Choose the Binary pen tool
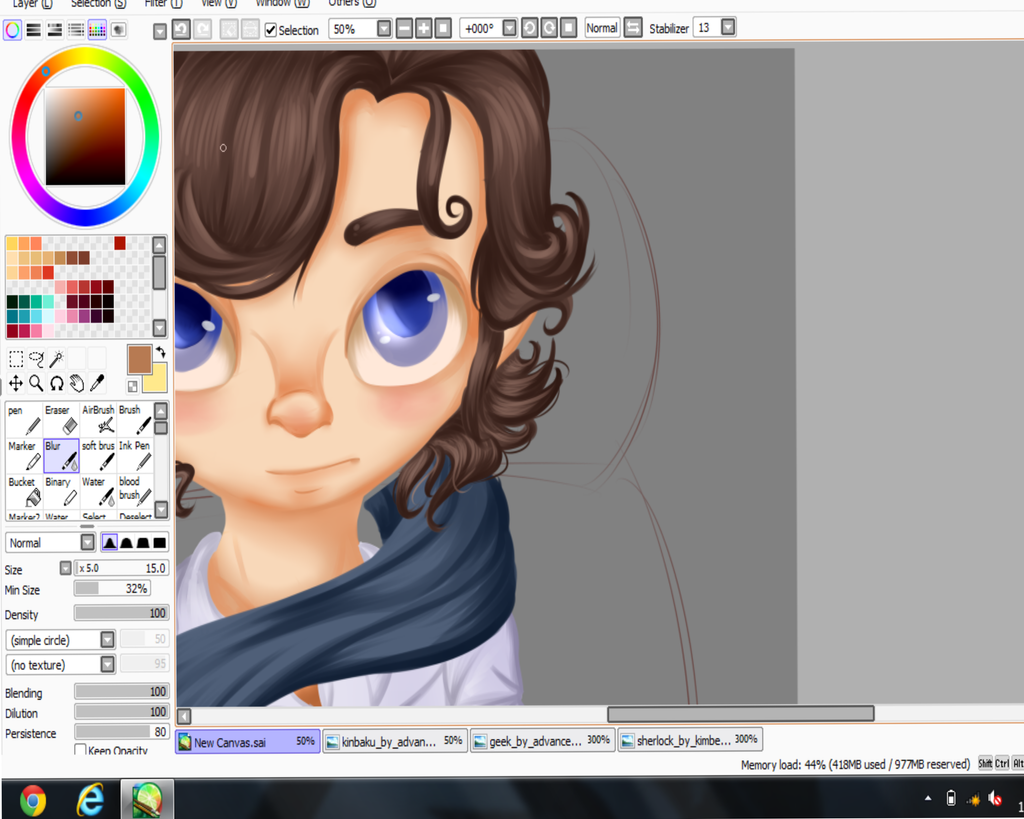1024x819 pixels. coord(61,491)
